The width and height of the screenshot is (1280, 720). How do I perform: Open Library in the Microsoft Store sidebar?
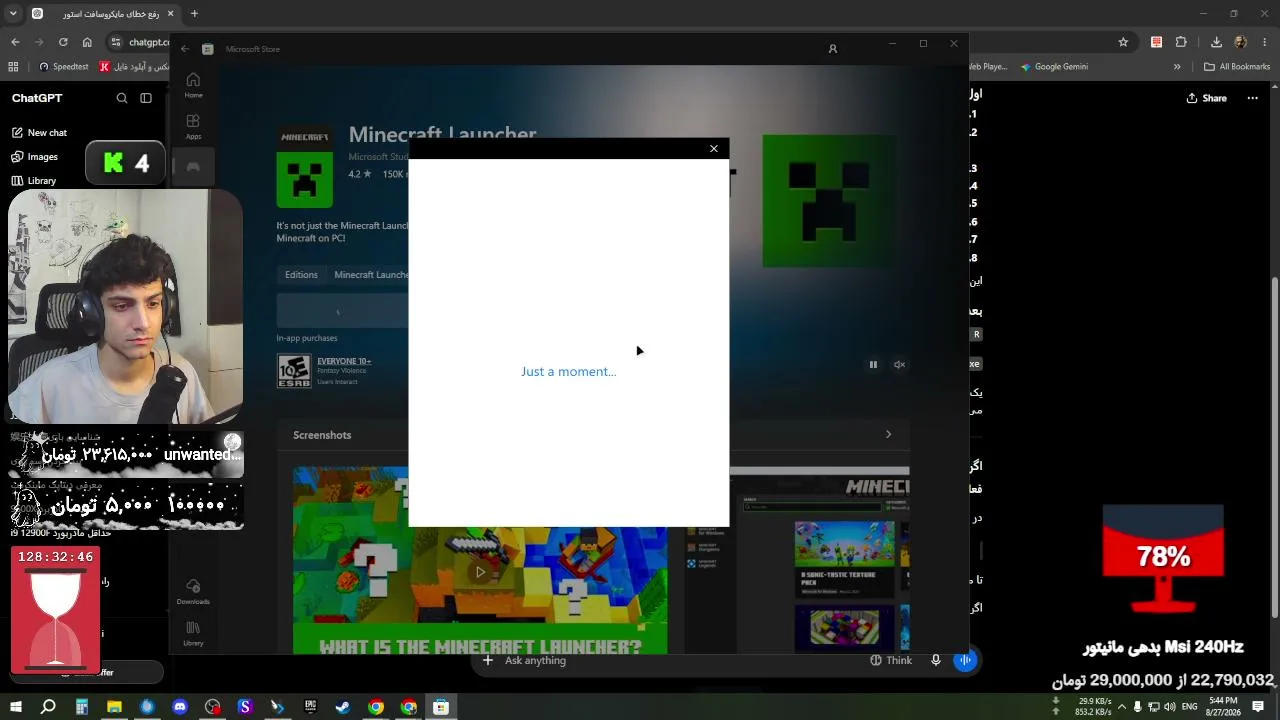tap(193, 633)
